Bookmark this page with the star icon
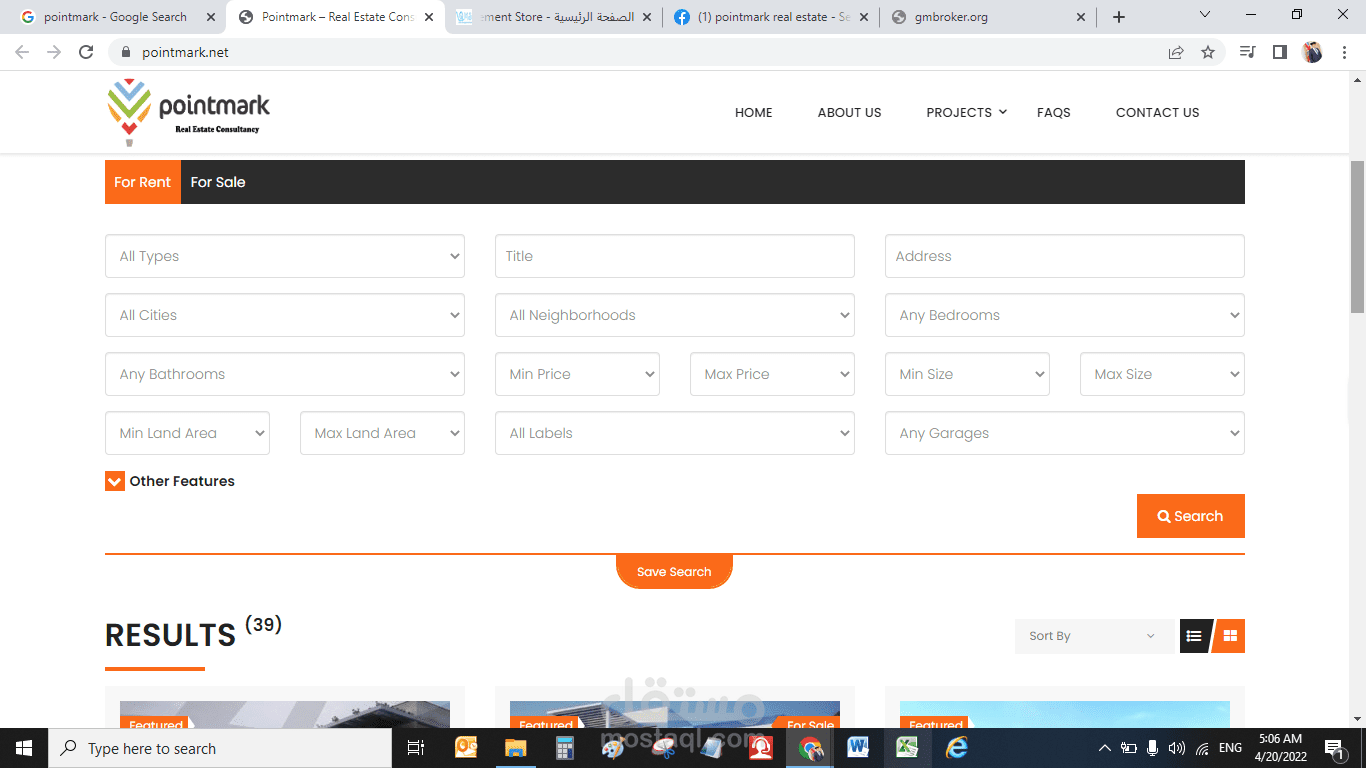This screenshot has height=768, width=1366. [1208, 52]
